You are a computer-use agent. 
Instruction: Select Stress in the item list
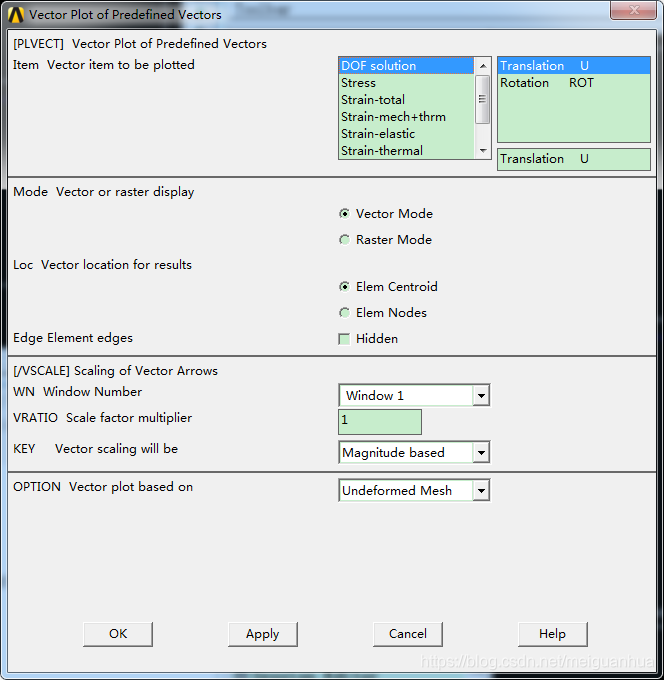pyautogui.click(x=359, y=83)
